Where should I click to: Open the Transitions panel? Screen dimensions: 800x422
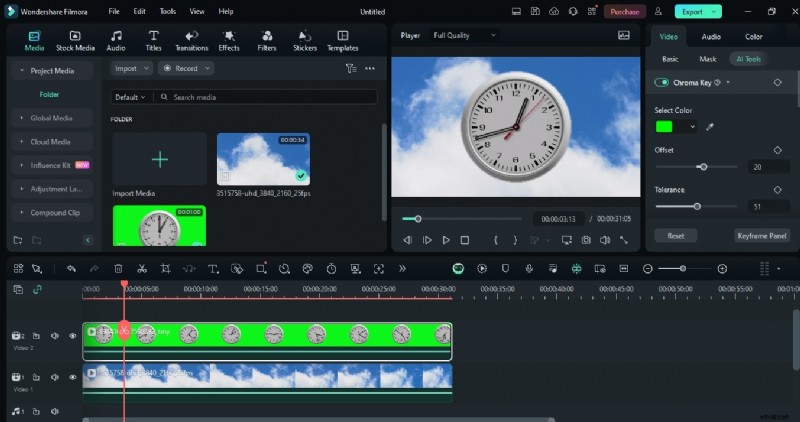191,40
